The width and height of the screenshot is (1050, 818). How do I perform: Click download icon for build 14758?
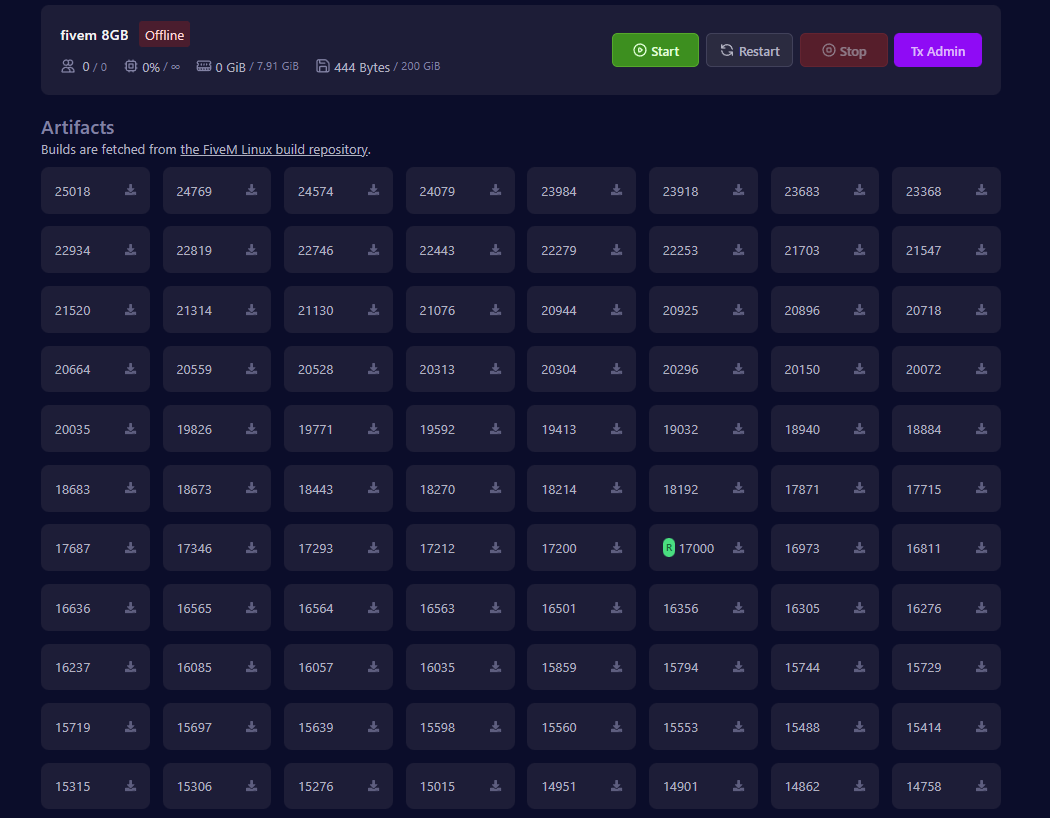981,786
